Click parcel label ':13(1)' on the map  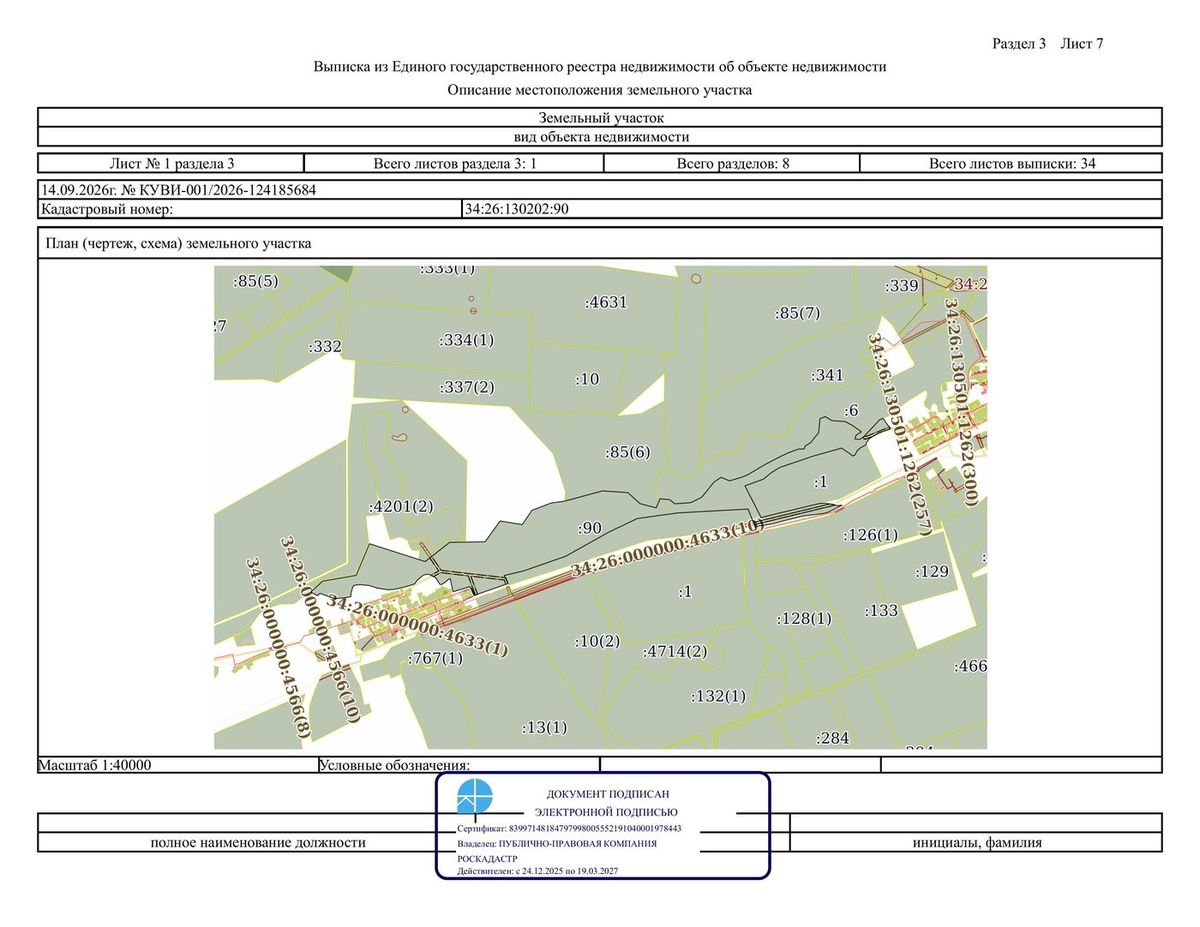point(545,727)
